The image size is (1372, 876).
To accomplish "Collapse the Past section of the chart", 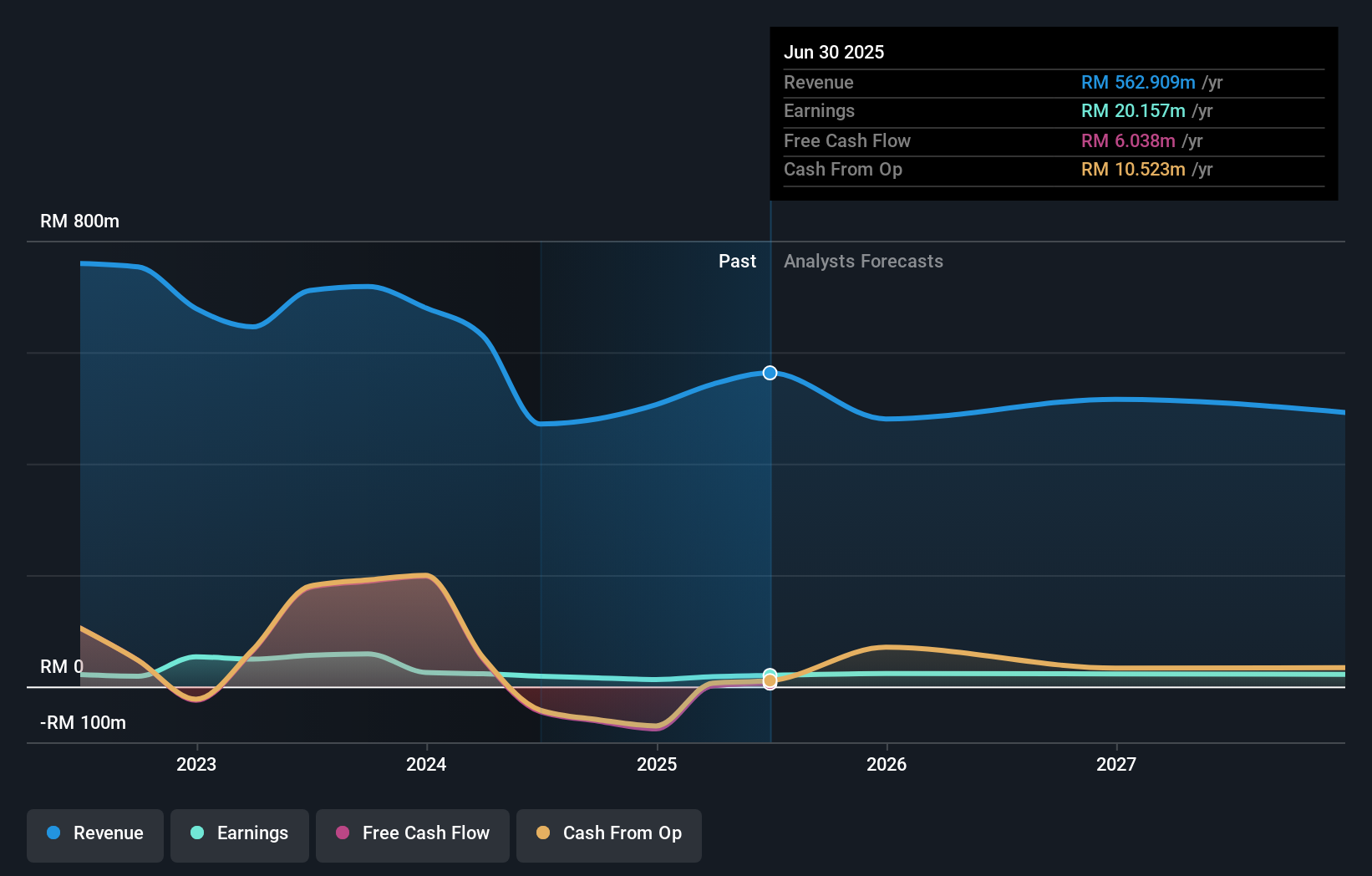I will [x=736, y=262].
